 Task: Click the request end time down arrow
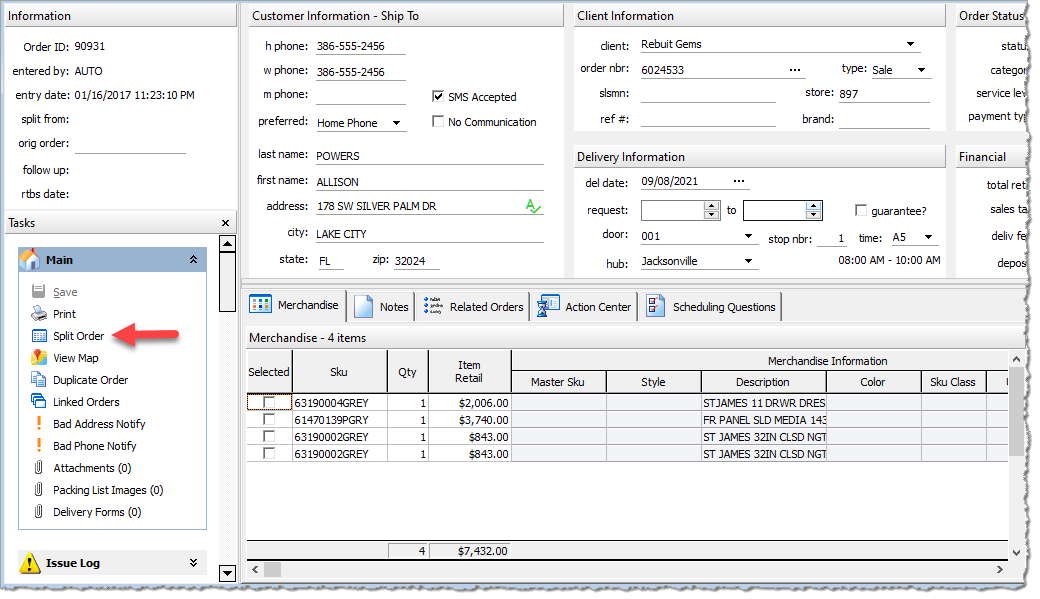coord(813,214)
